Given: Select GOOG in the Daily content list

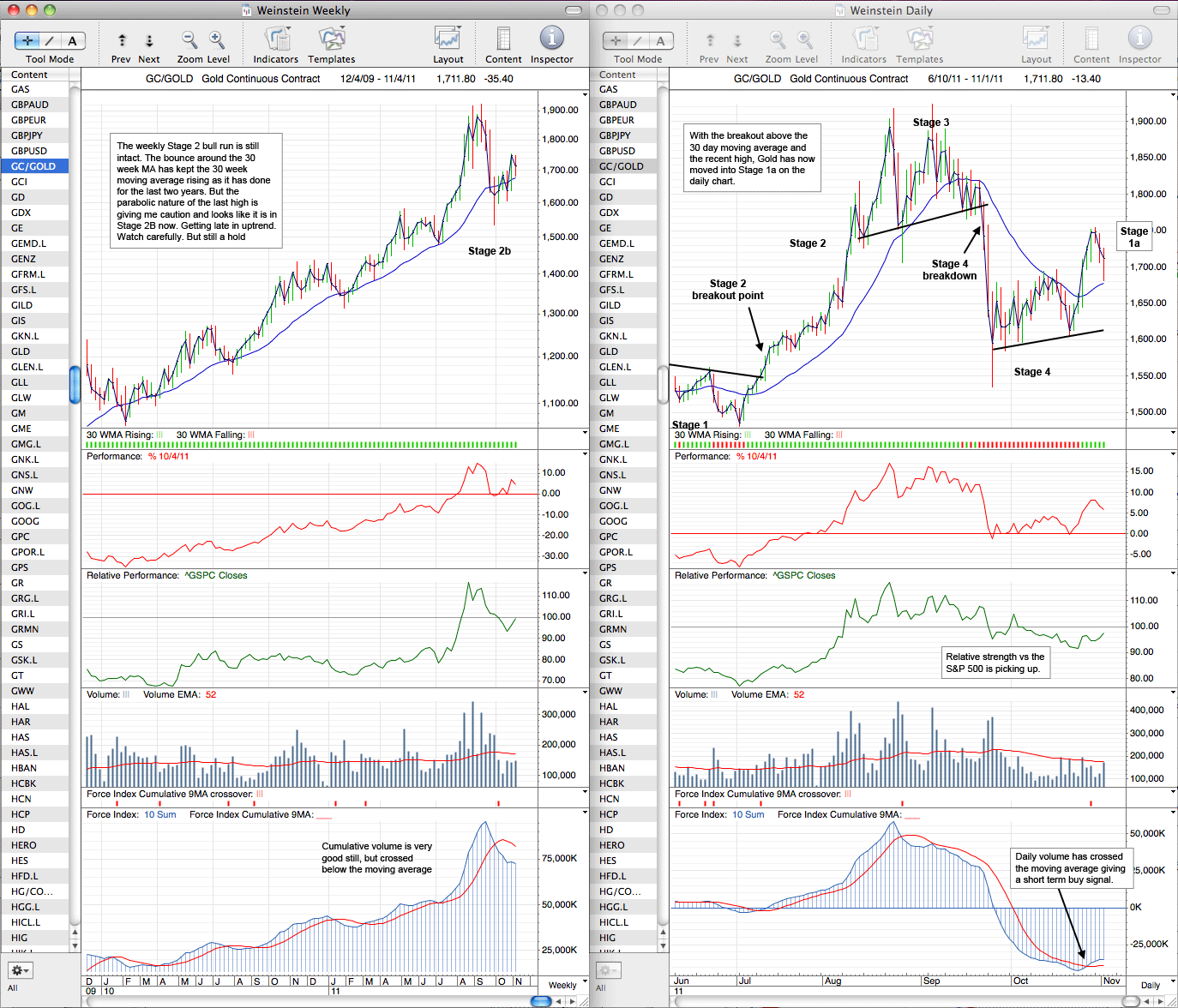Looking at the screenshot, I should [623, 521].
